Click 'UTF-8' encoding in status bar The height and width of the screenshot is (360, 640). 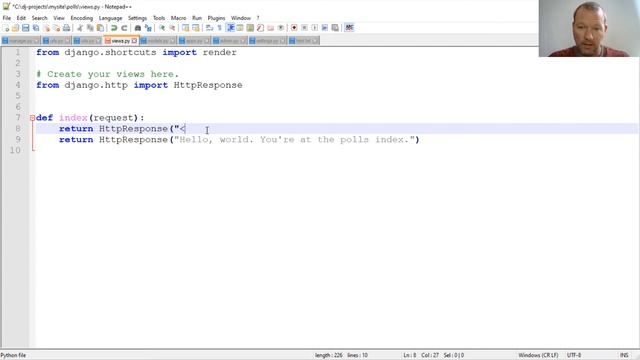pyautogui.click(x=573, y=356)
